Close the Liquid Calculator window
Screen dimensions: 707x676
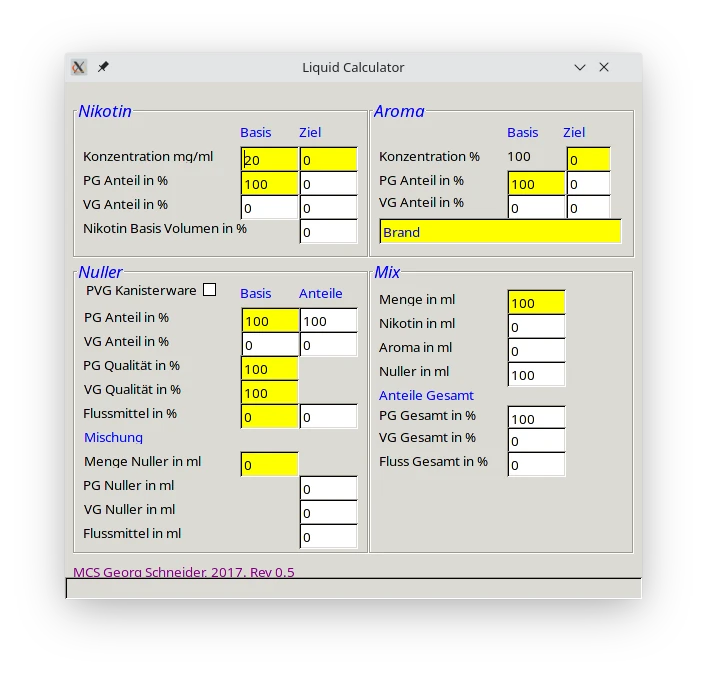[x=604, y=67]
